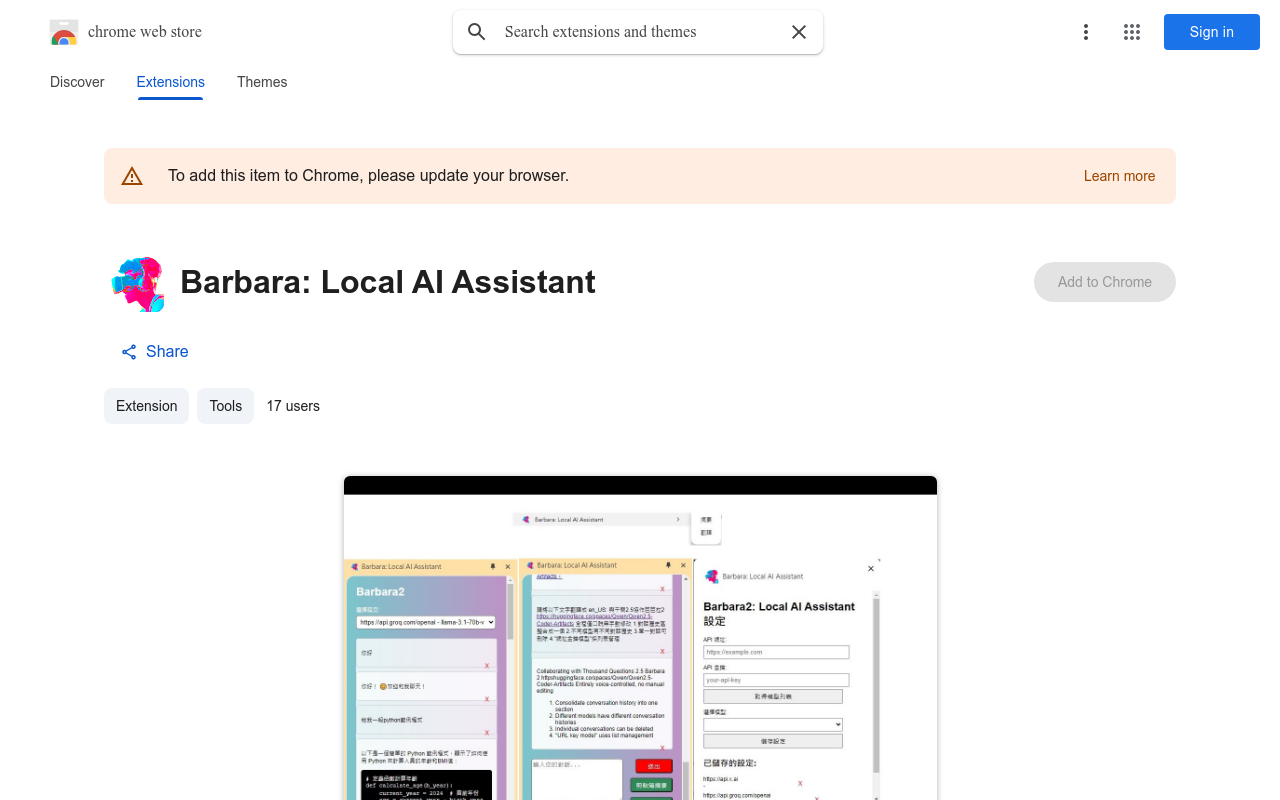Click the warning triangle in the banner
1280x800 pixels.
coord(132,175)
